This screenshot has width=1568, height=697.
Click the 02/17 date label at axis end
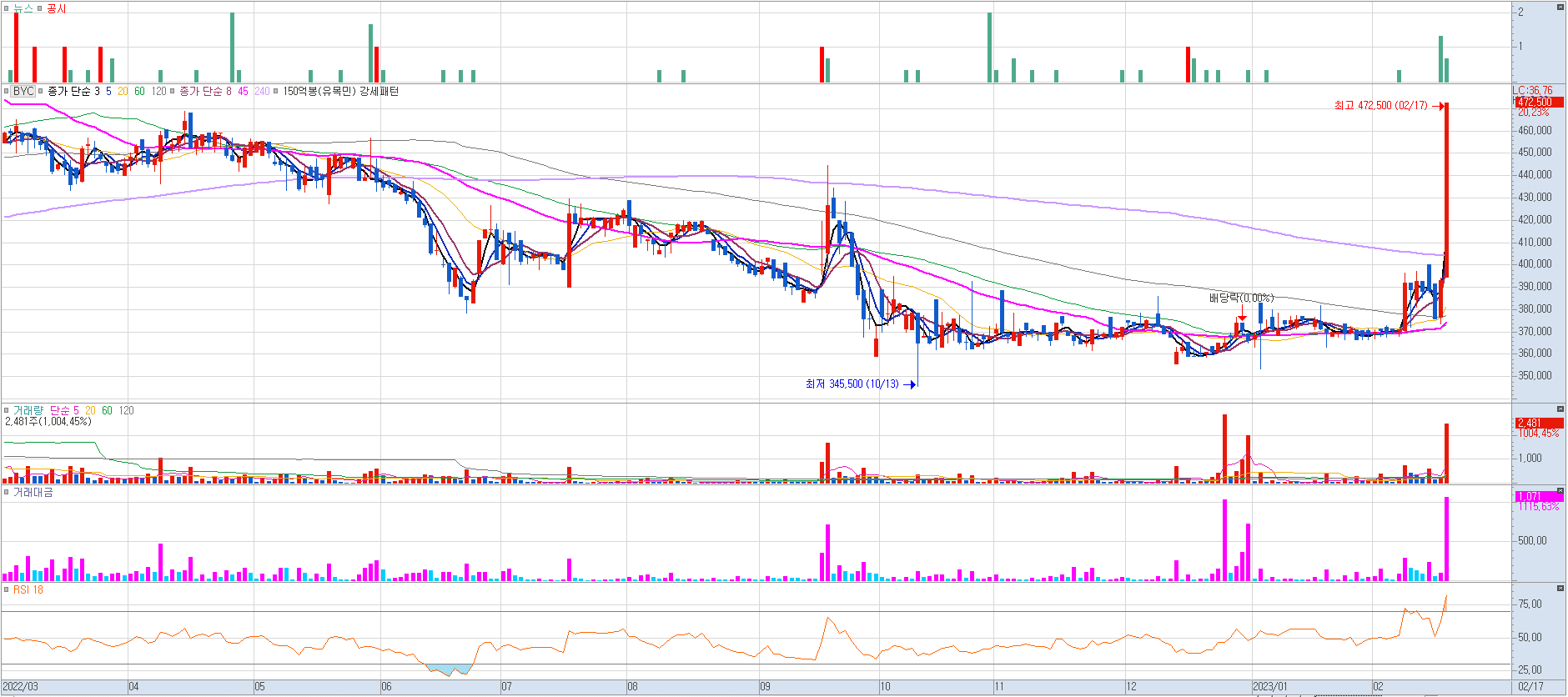click(1530, 687)
